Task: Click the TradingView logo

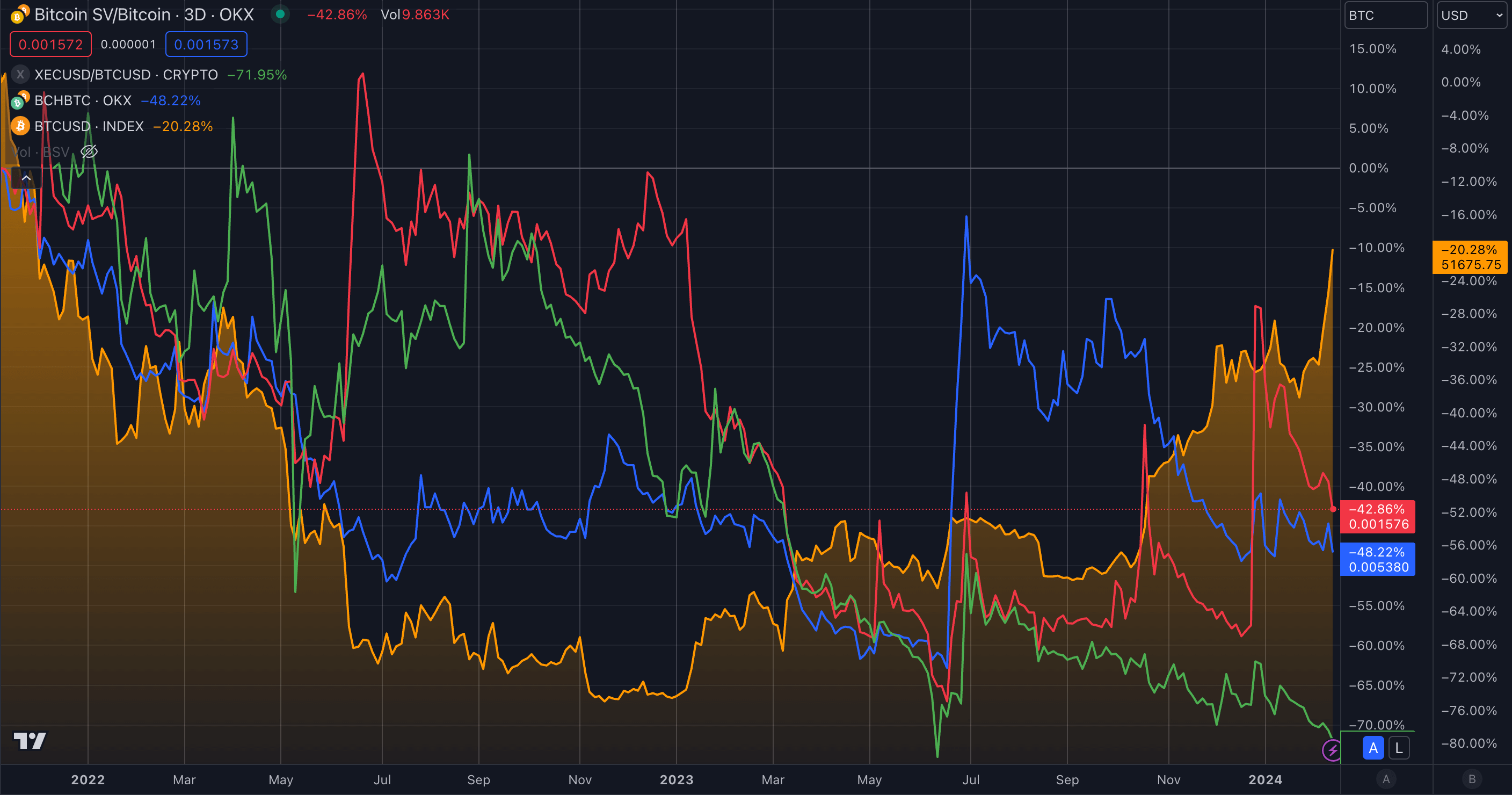Action: coord(30,740)
